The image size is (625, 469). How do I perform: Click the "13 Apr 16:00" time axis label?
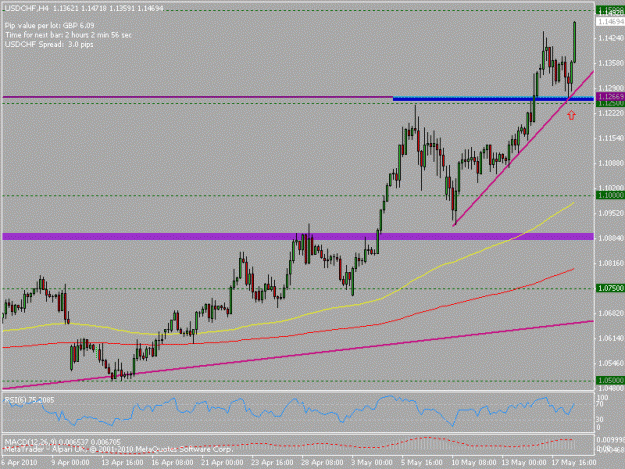tap(122, 463)
